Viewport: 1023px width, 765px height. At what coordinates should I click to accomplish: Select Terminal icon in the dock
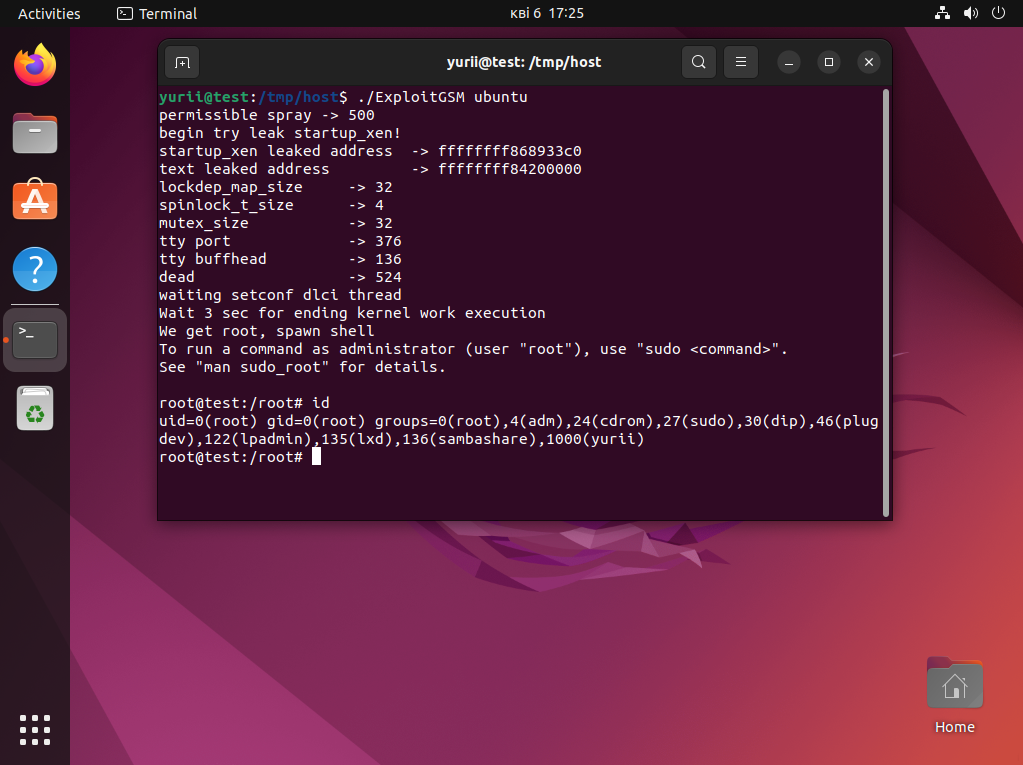click(35, 340)
